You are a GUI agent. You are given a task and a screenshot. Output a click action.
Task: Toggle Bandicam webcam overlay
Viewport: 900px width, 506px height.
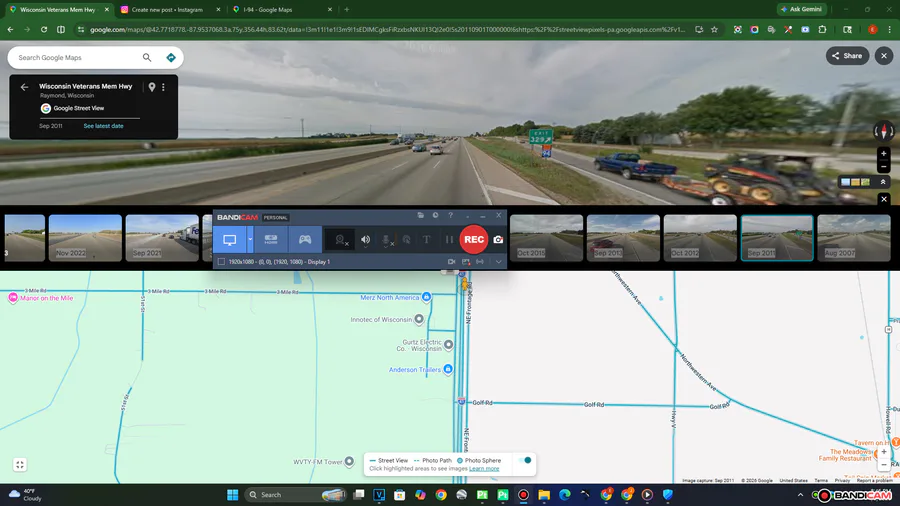[x=341, y=240]
